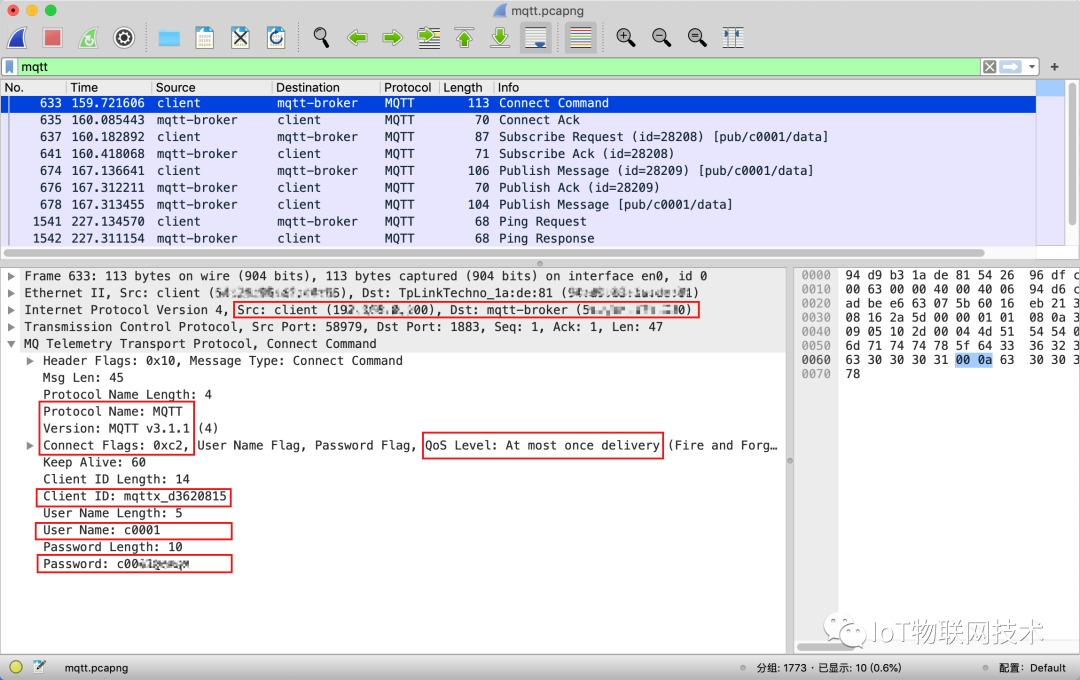Image resolution: width=1080 pixels, height=680 pixels.
Task: Click the Time column header
Action: point(85,87)
